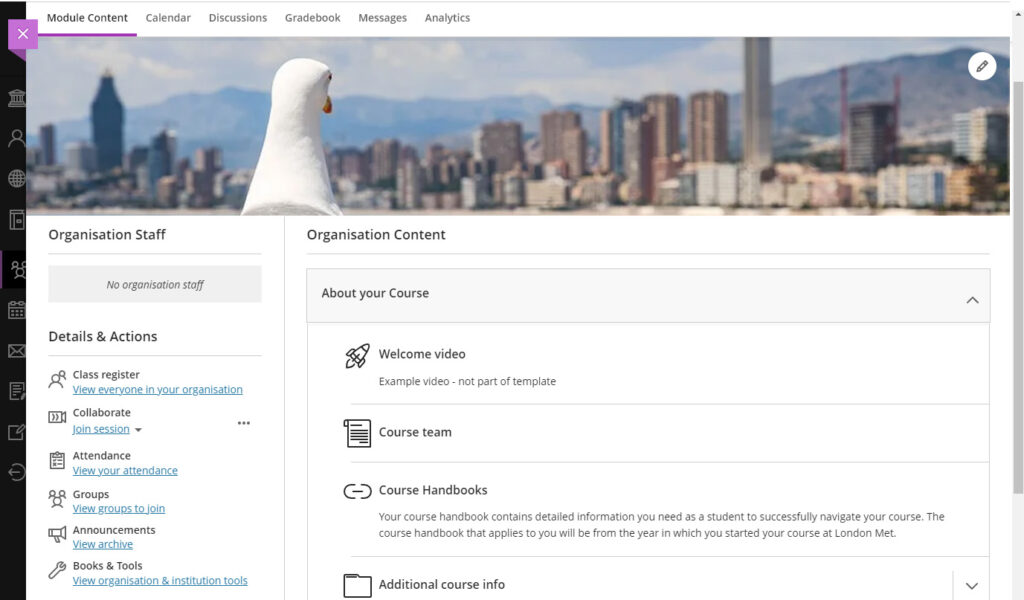Open the Analytics tab
Screen dimensions: 1024x600
coord(447,18)
